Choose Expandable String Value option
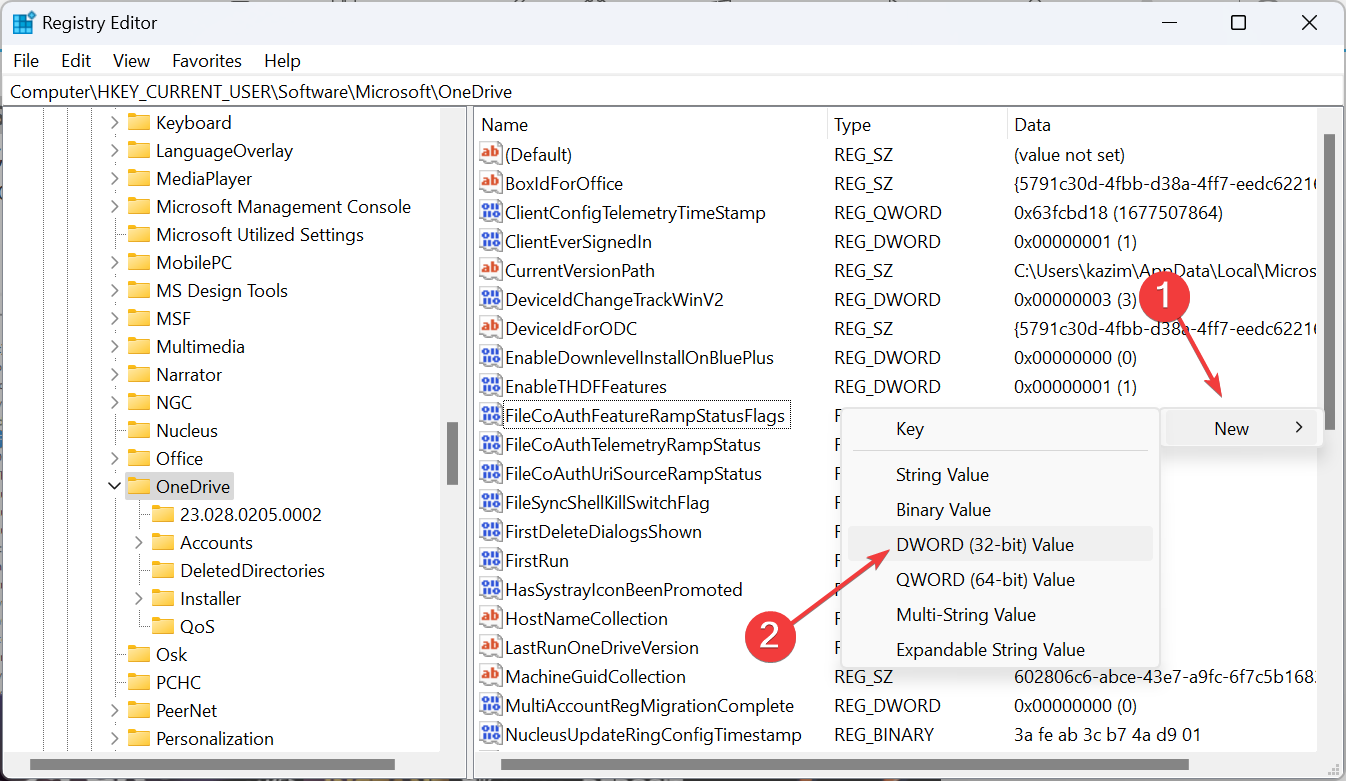Viewport: 1346px width, 781px height. (x=1000, y=650)
